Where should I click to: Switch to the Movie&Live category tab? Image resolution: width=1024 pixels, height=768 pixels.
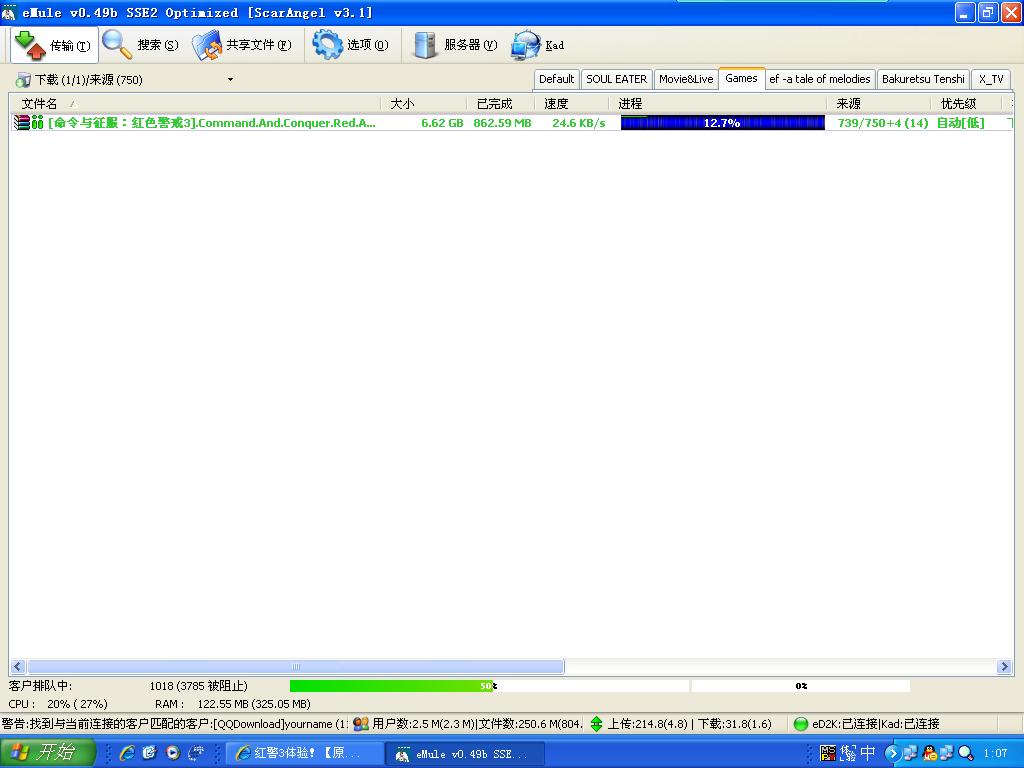tap(686, 79)
